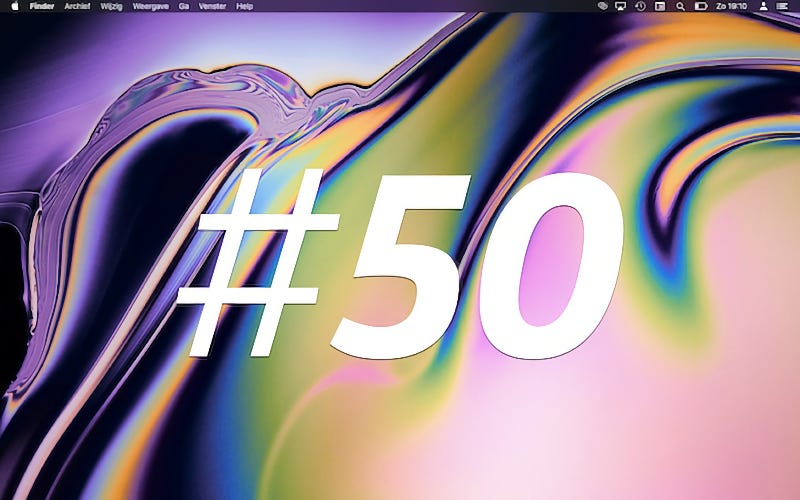800x500 pixels.
Task: Click the first icon before AirPlay in menu bar
Action: [x=603, y=6]
